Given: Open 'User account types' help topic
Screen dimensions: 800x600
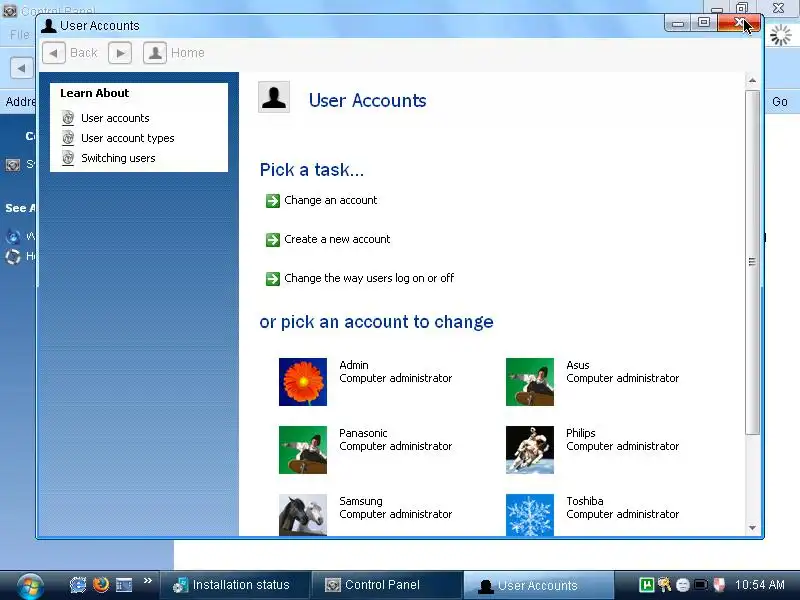Looking at the screenshot, I should (x=128, y=138).
